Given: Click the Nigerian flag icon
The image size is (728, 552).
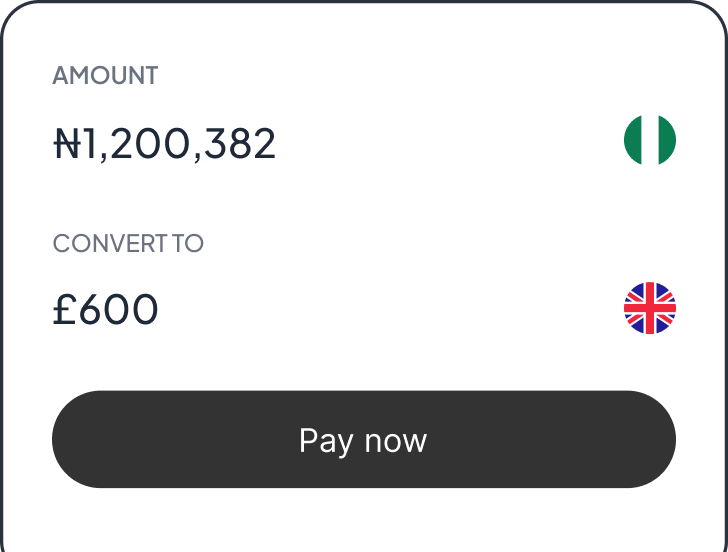Looking at the screenshot, I should click(x=650, y=140).
